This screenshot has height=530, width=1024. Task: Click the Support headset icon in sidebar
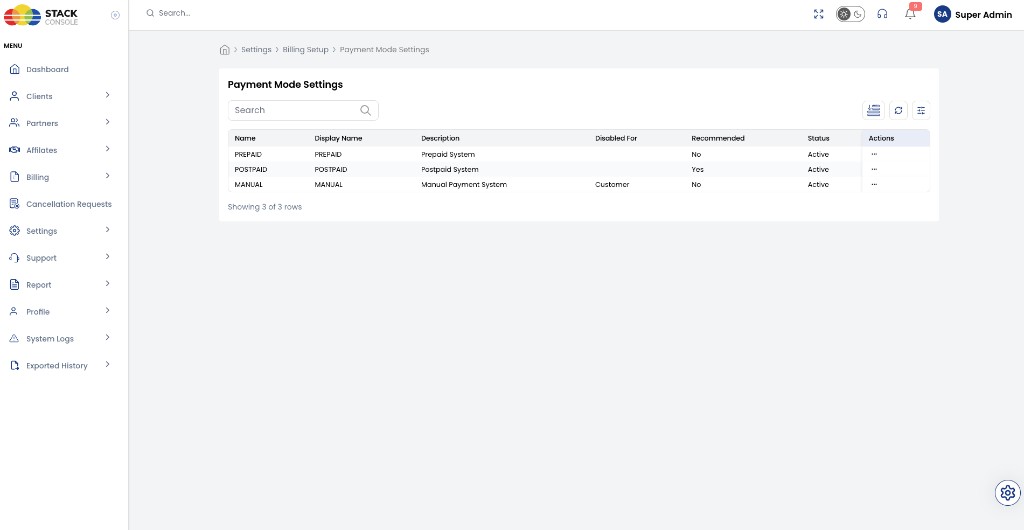pos(14,258)
